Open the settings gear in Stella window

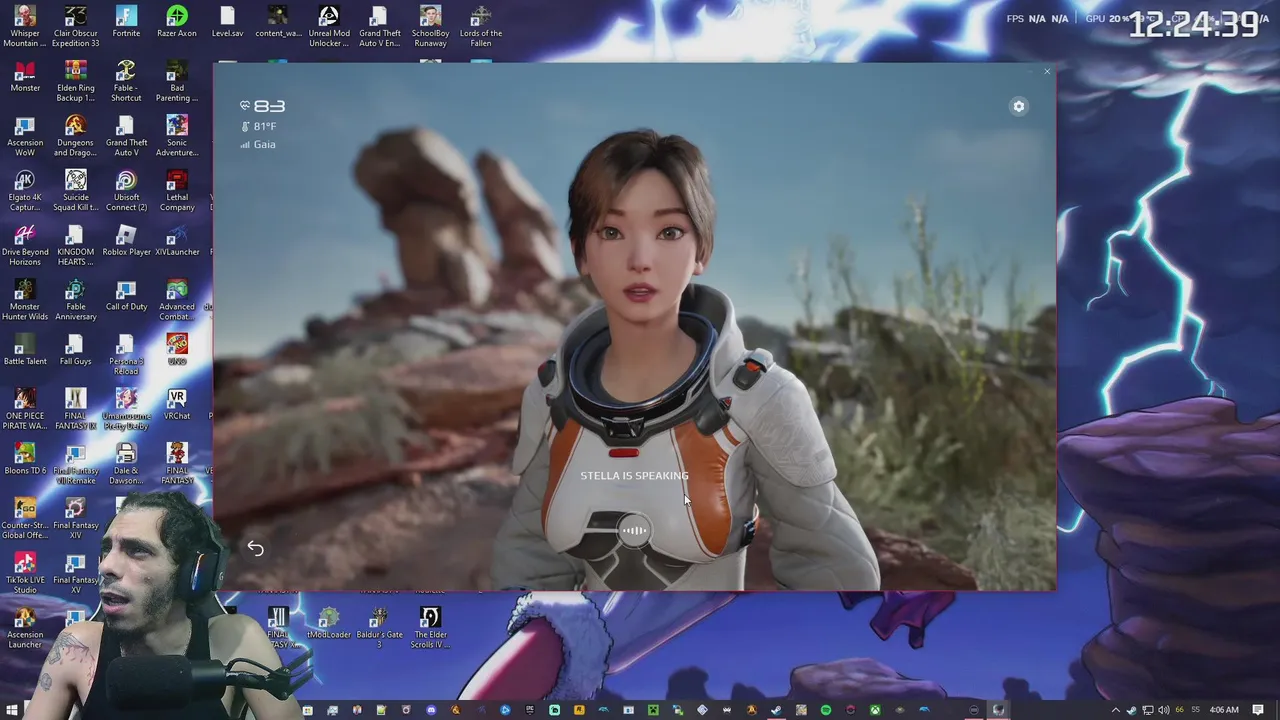[x=1018, y=106]
